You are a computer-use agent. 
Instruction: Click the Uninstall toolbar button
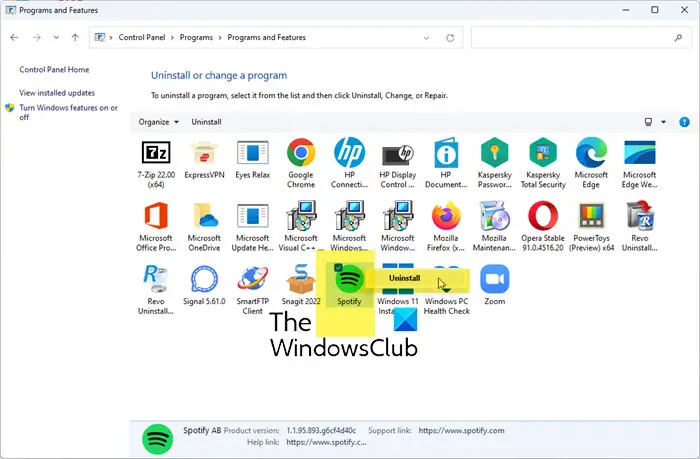[206, 122]
